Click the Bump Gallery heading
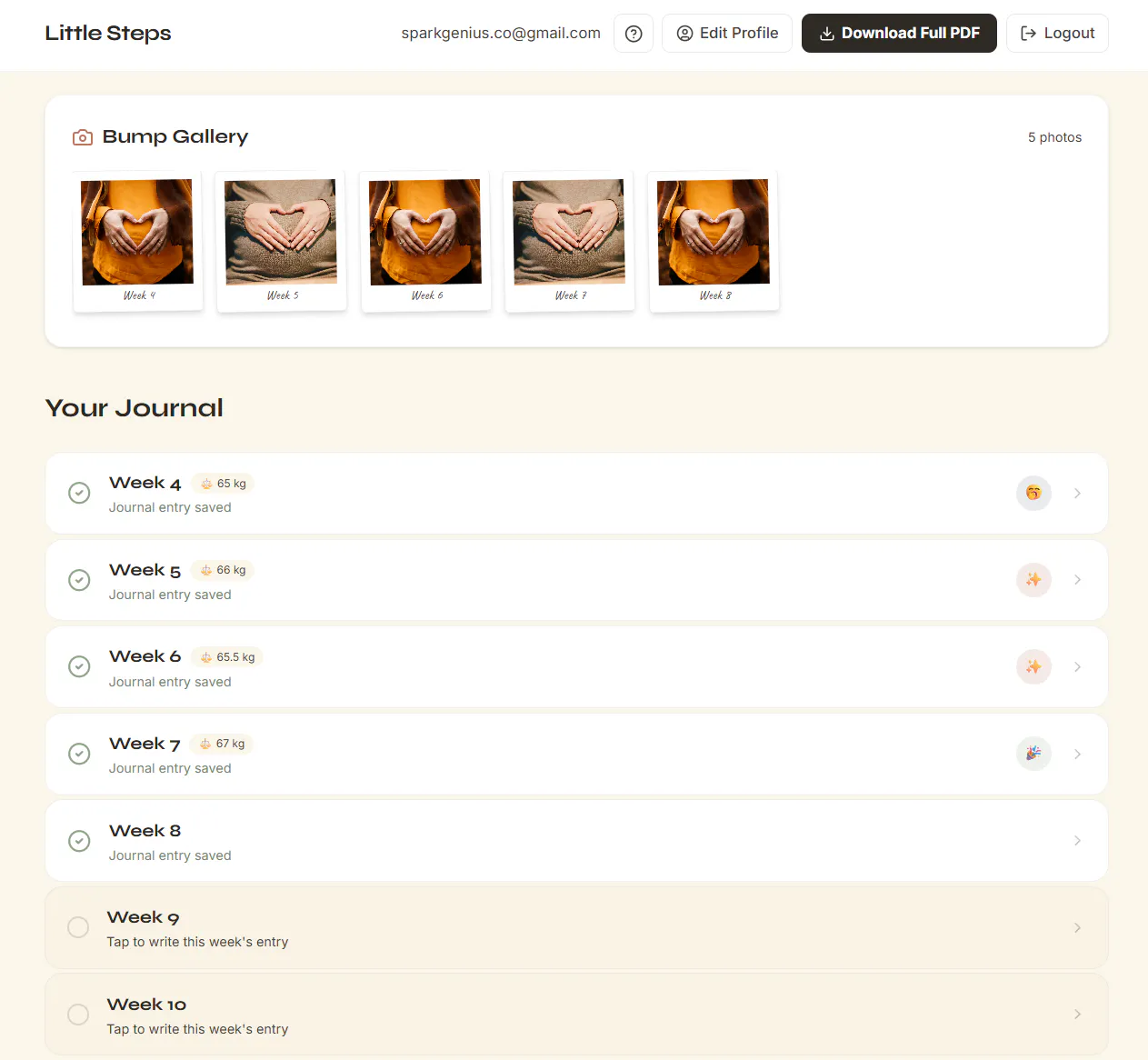 click(175, 136)
